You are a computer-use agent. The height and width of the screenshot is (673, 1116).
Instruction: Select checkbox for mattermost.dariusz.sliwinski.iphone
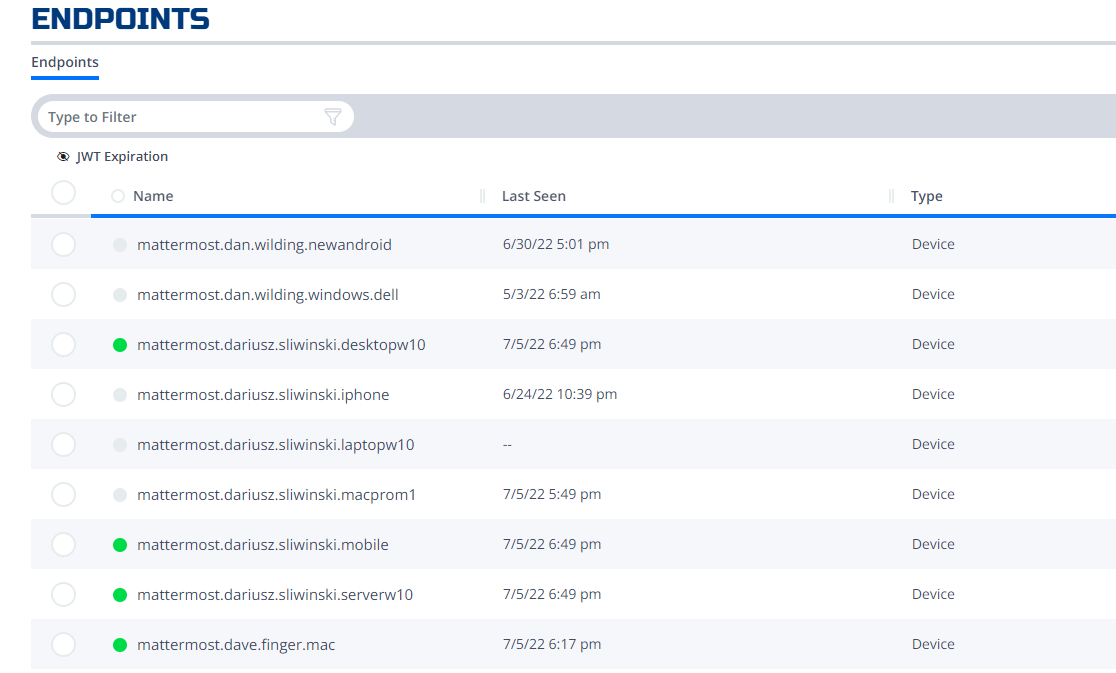(x=63, y=394)
